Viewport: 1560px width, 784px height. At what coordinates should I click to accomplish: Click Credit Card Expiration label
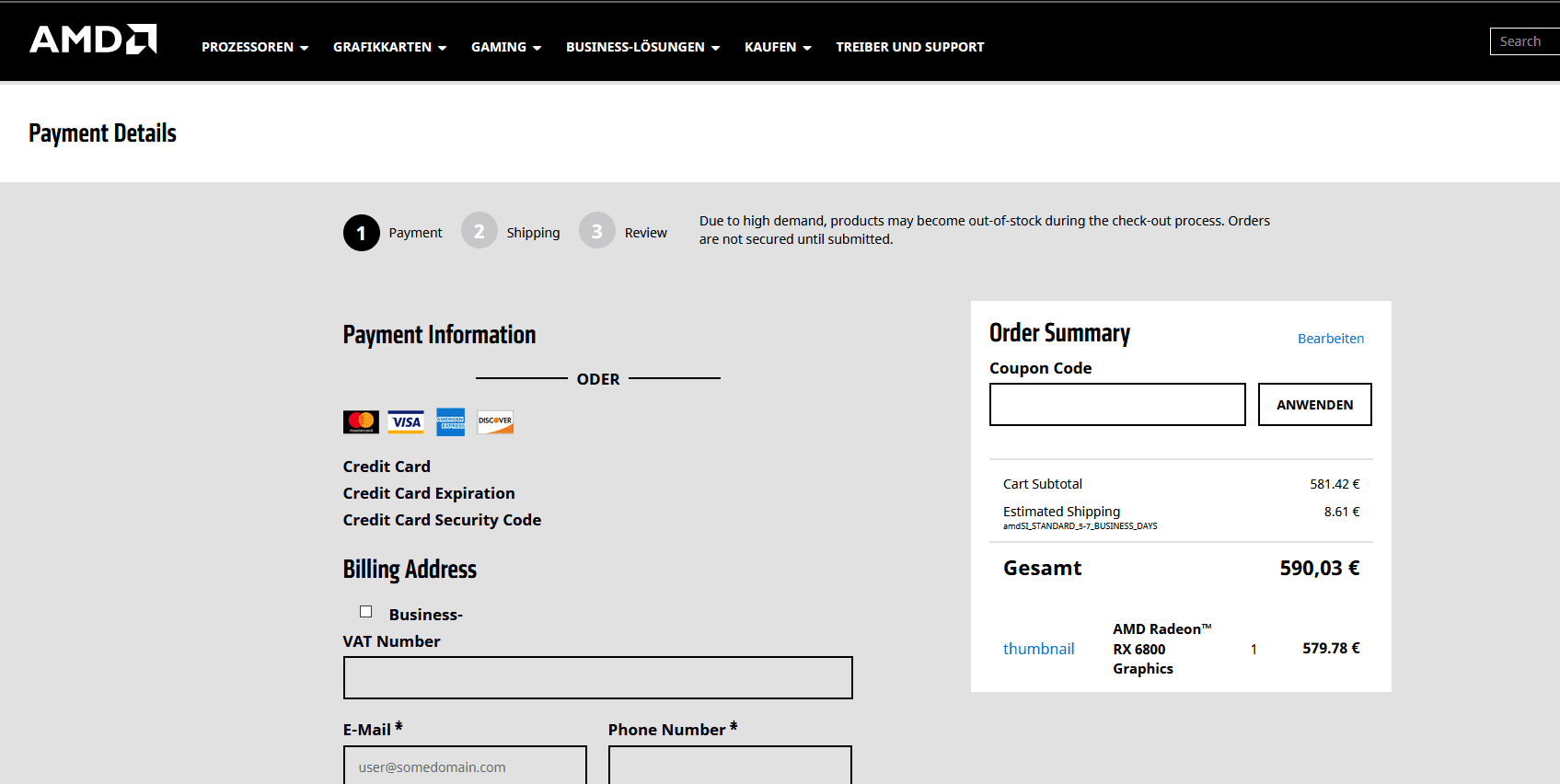coord(429,493)
